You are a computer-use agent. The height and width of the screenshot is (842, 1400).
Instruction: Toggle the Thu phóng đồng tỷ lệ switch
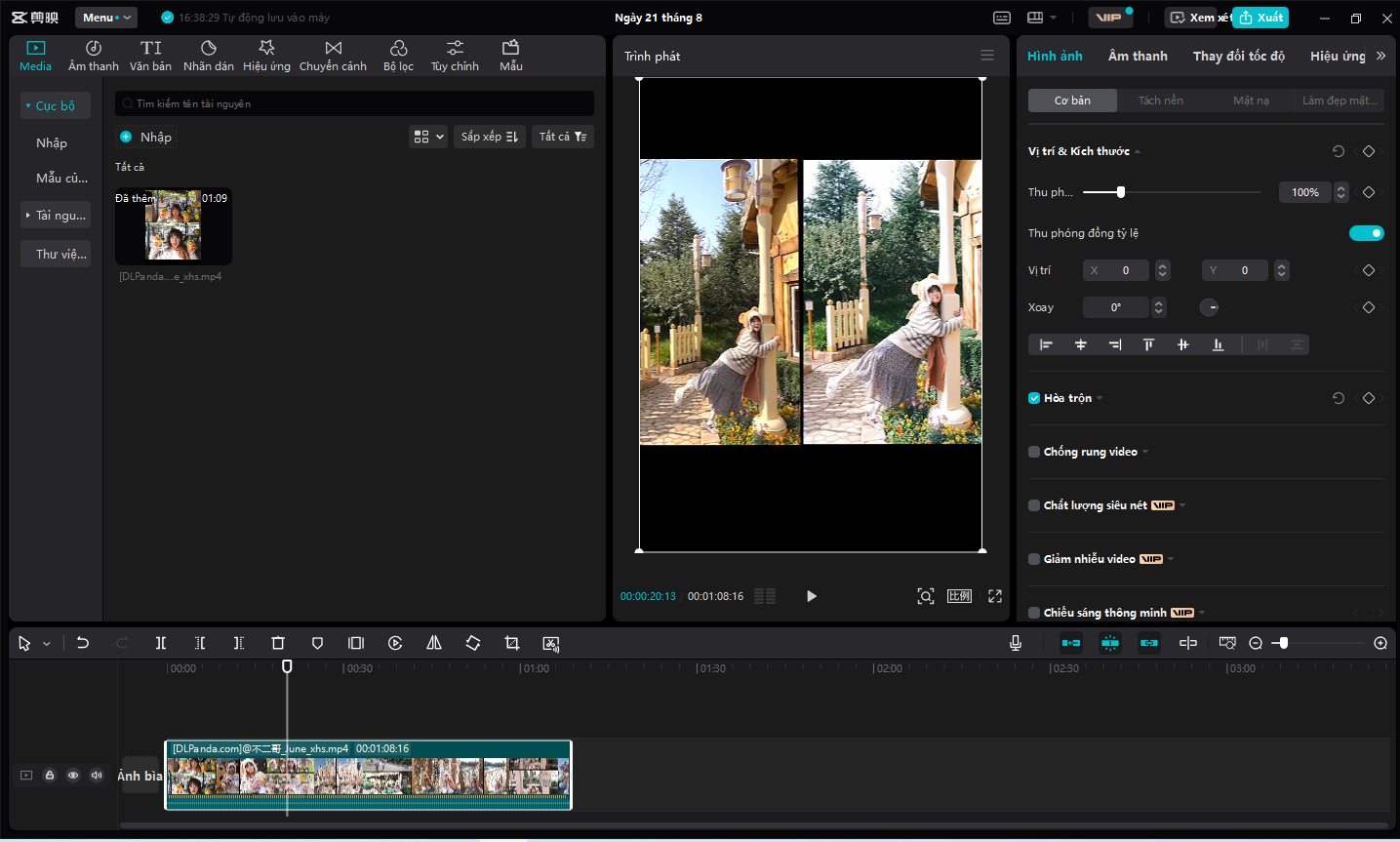(1366, 233)
